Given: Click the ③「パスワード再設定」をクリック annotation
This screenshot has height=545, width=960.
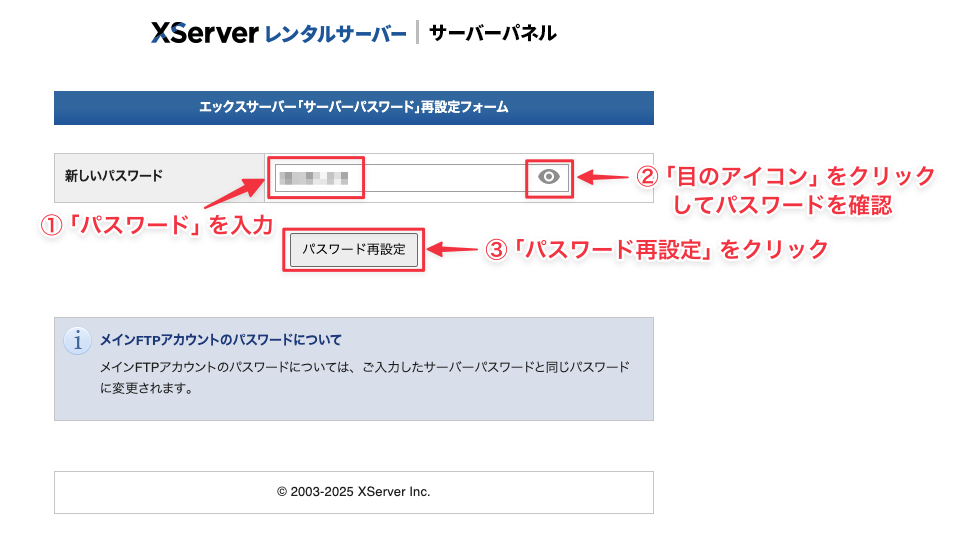Looking at the screenshot, I should [657, 250].
